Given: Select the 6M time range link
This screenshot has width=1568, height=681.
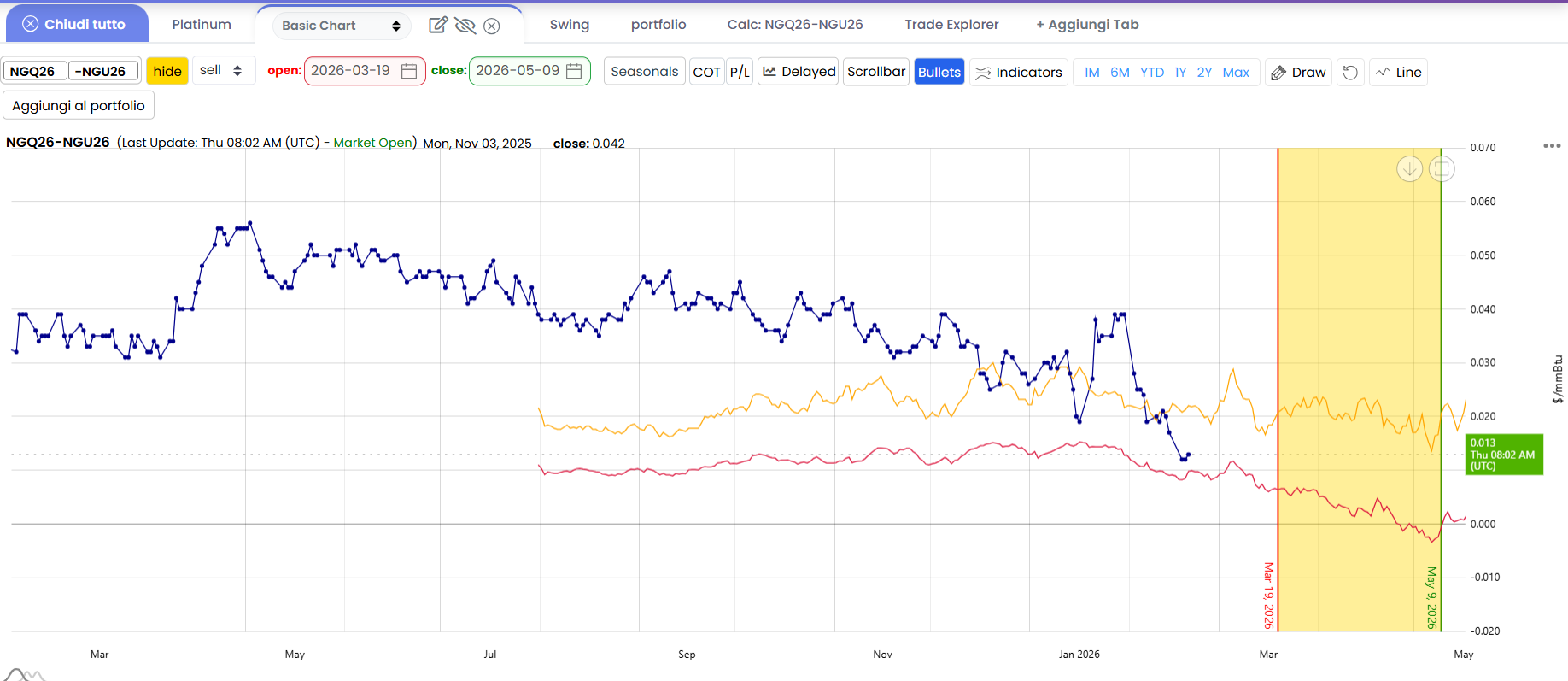Looking at the screenshot, I should coord(1120,73).
